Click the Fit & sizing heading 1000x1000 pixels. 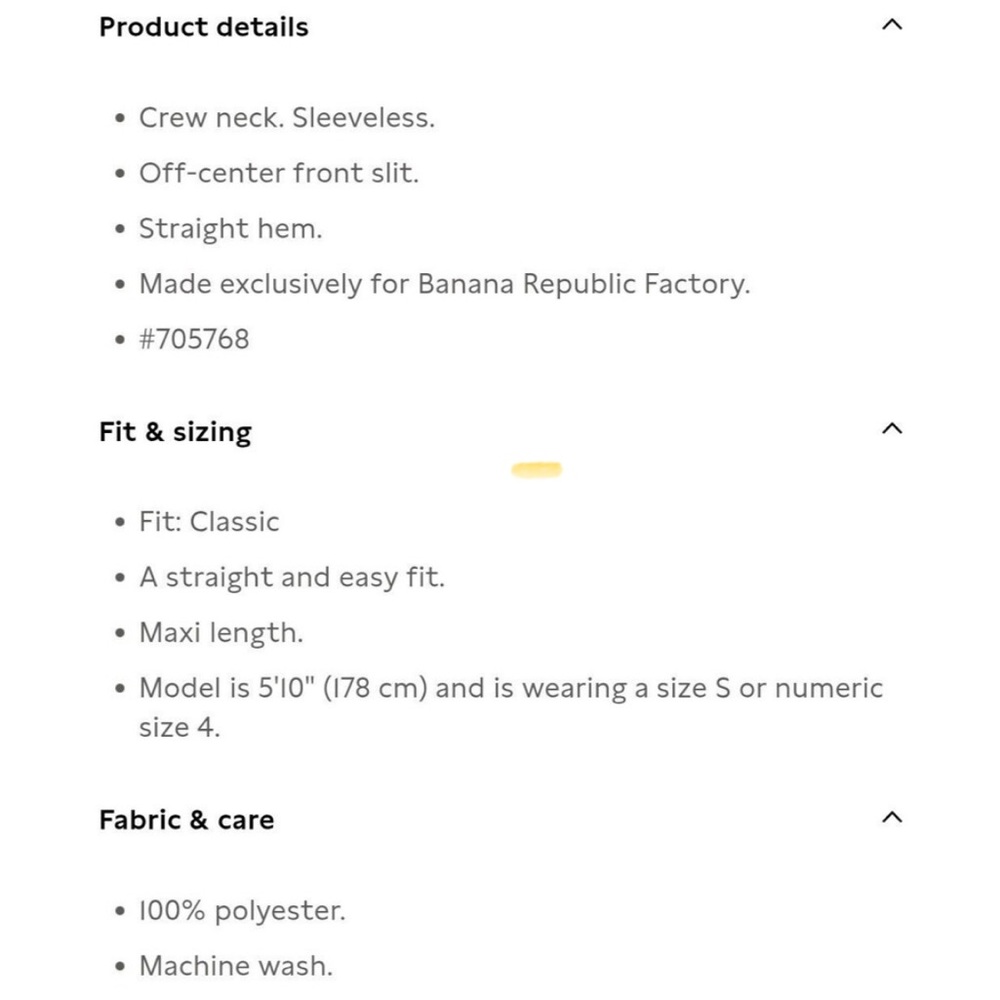click(x=175, y=432)
